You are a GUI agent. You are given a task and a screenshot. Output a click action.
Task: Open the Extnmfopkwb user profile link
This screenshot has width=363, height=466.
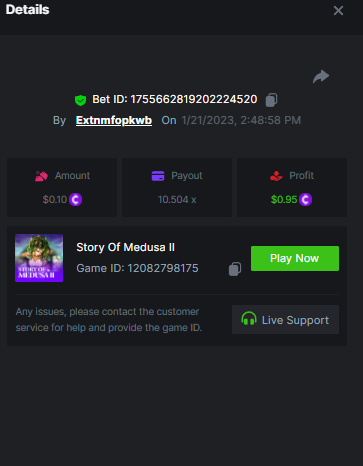pos(114,120)
